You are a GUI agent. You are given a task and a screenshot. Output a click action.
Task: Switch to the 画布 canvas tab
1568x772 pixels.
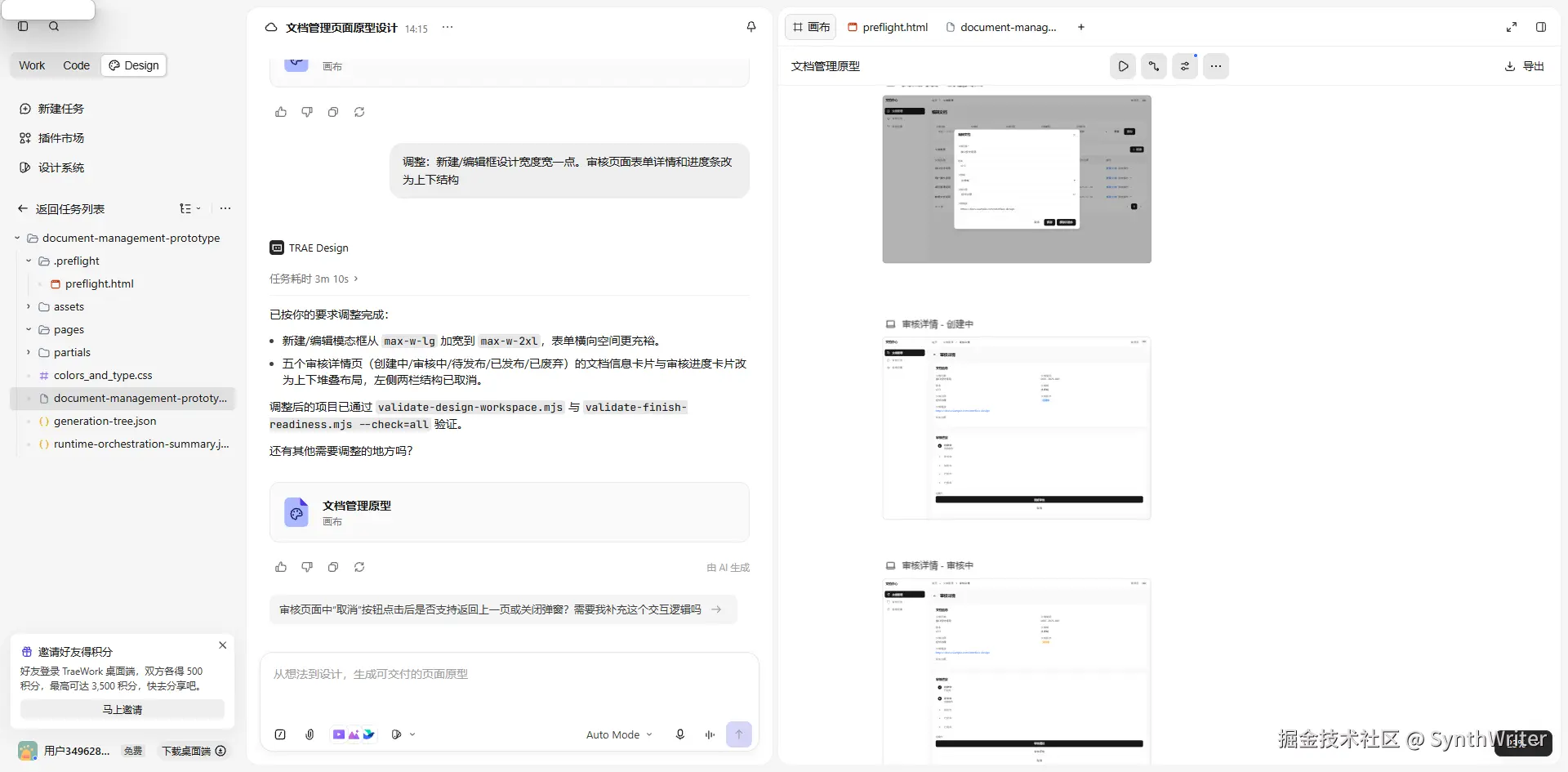(811, 27)
